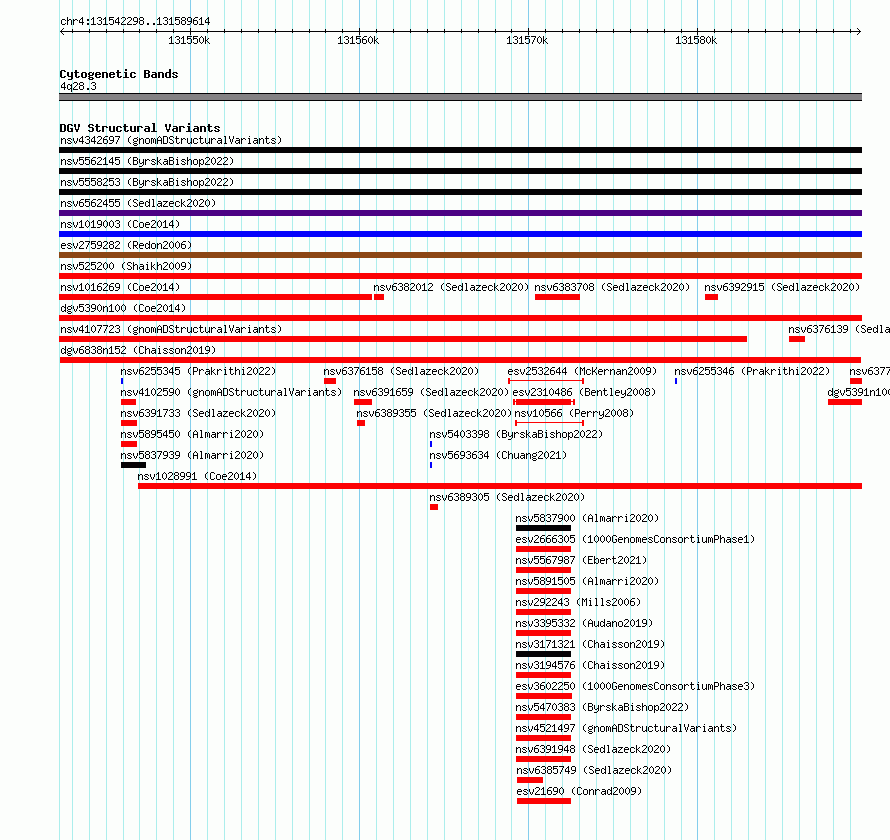Click the DGV Structural Variants track title

click(140, 128)
